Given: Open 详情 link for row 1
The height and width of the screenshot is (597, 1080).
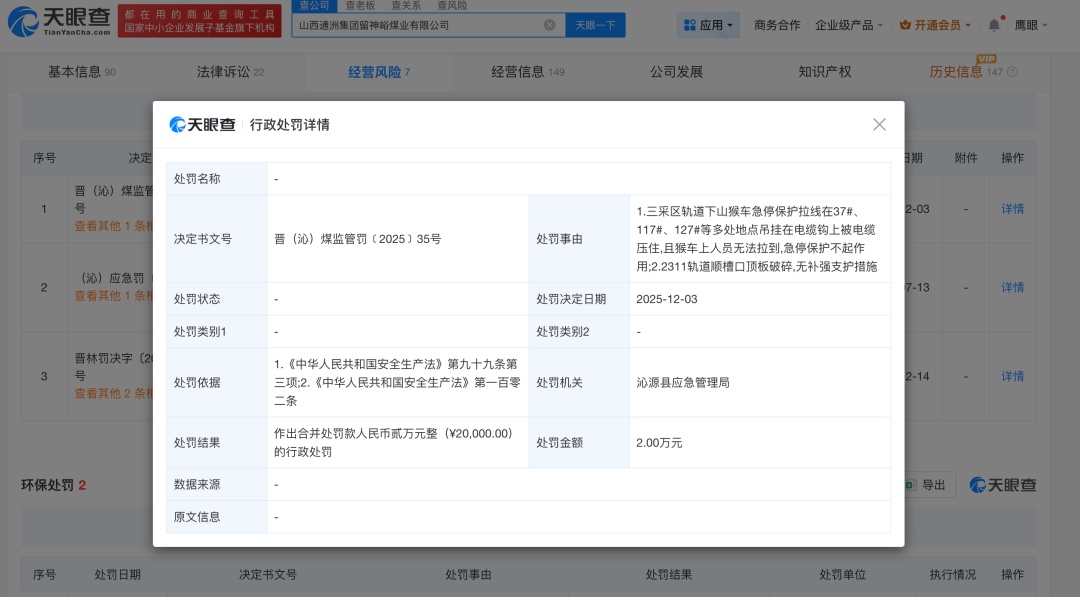Looking at the screenshot, I should pyautogui.click(x=1012, y=209).
